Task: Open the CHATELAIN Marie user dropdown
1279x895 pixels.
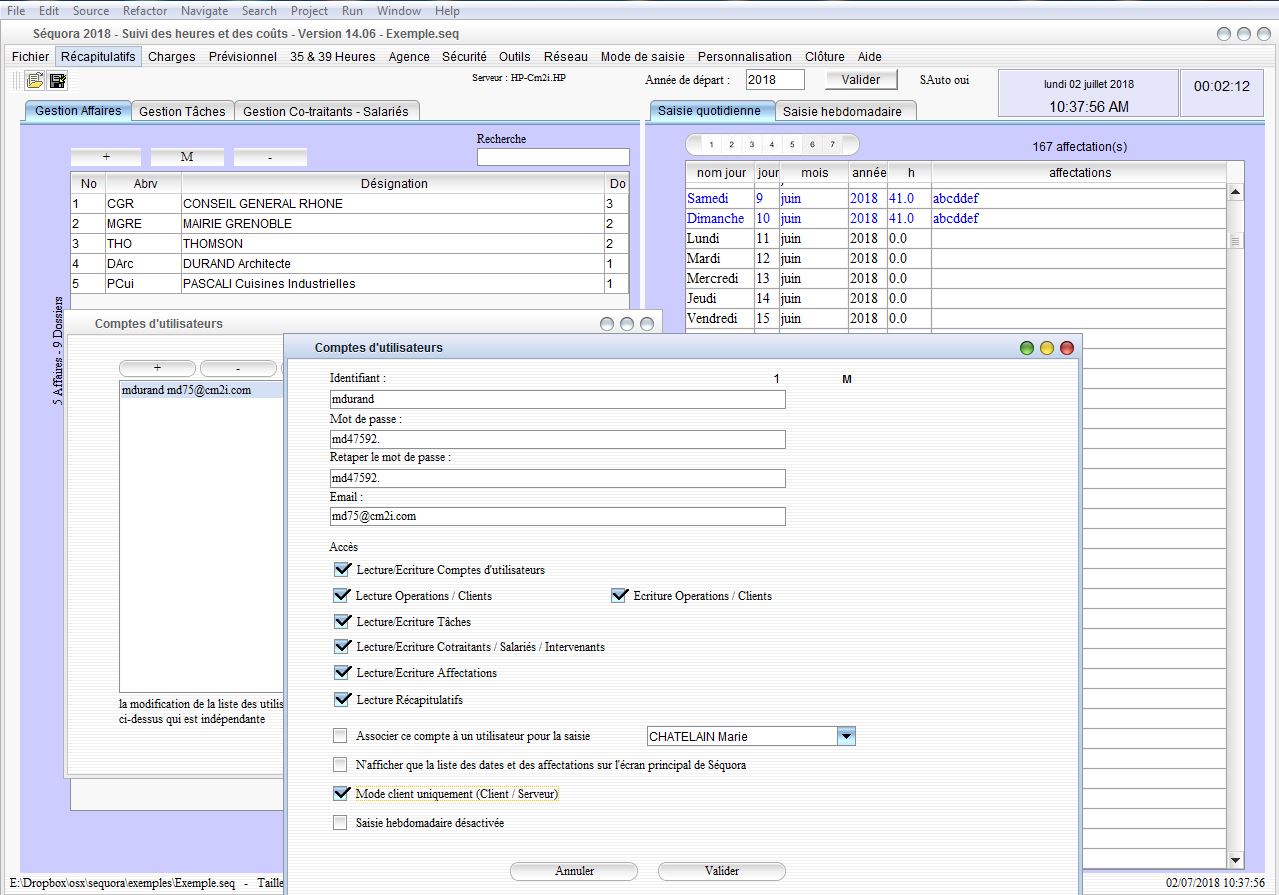Action: 845,735
